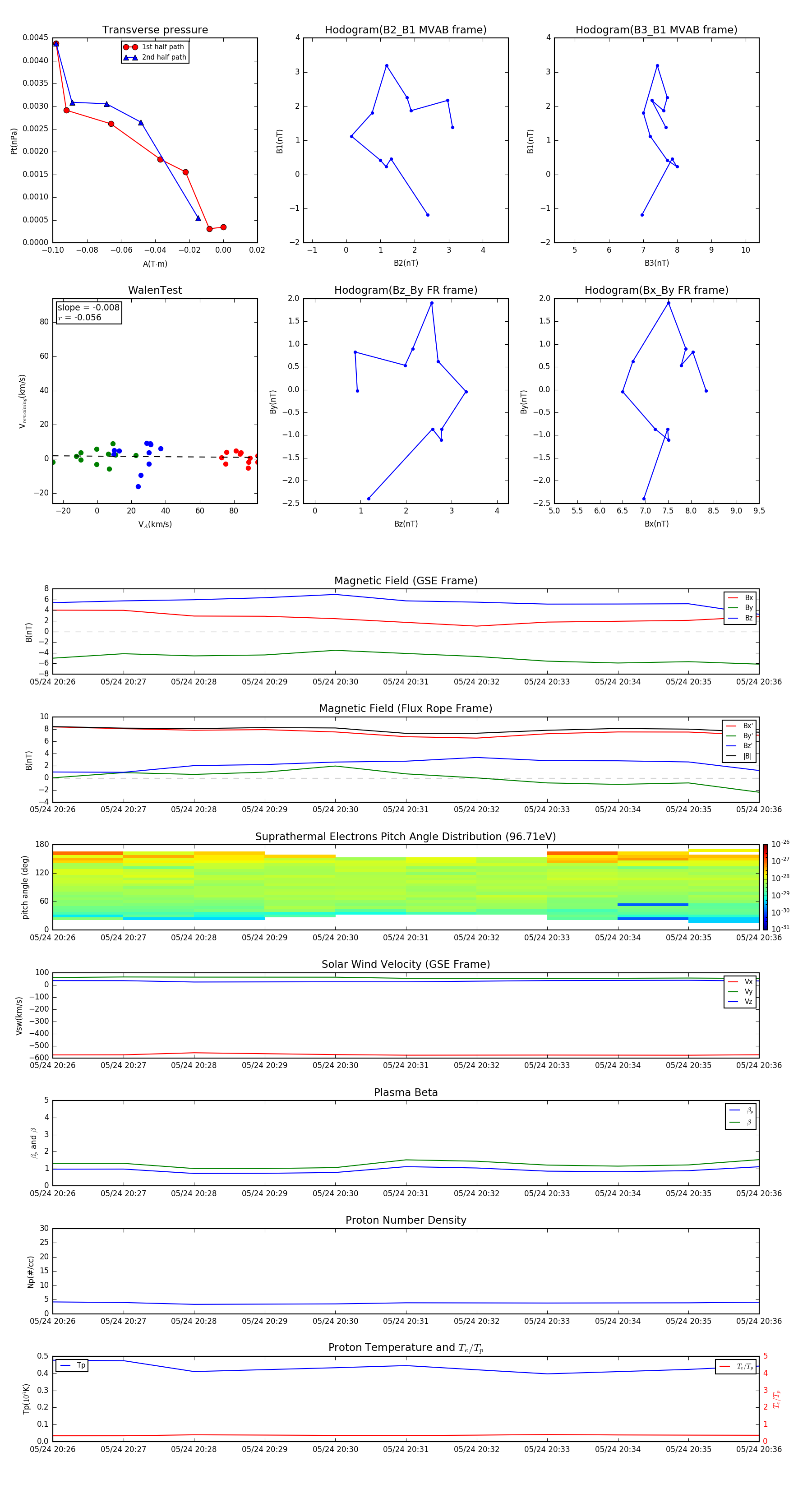812x1489 pixels.
Task: Click "05/24 20:35" tick under Proton Temperature plot
Action: pos(688,1449)
